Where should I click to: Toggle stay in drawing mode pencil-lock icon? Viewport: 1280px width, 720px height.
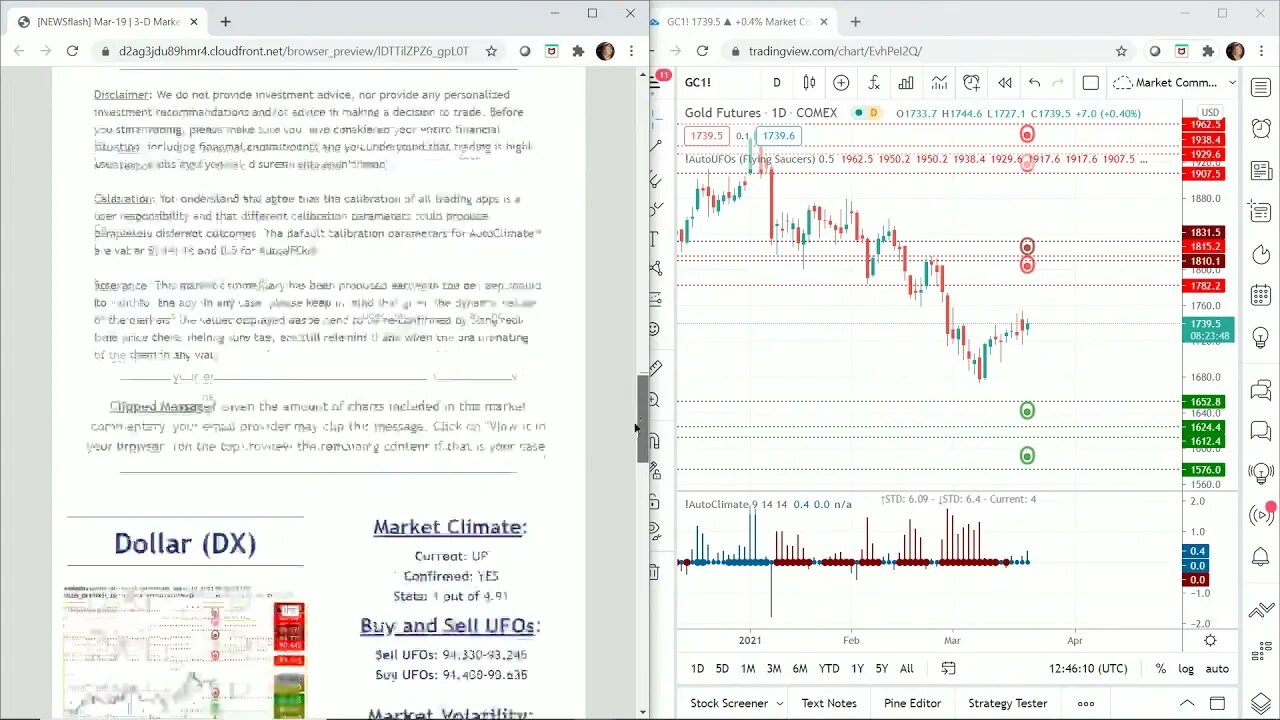[654, 471]
